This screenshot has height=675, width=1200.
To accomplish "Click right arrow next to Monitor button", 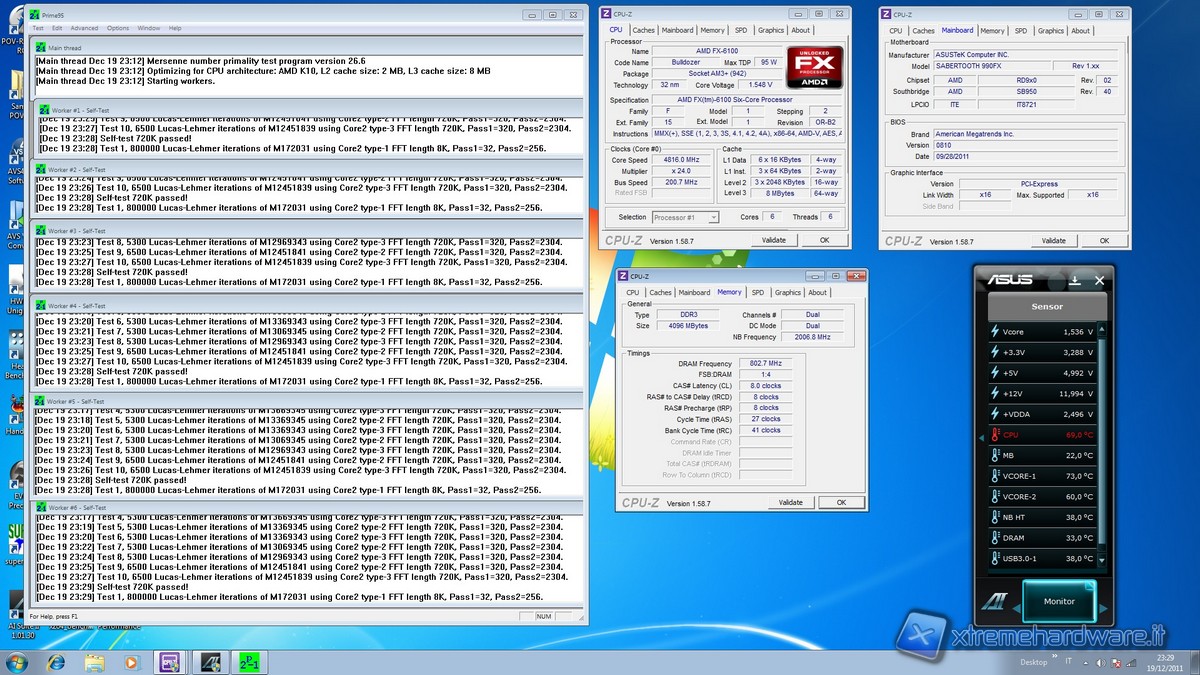I will coord(1102,606).
